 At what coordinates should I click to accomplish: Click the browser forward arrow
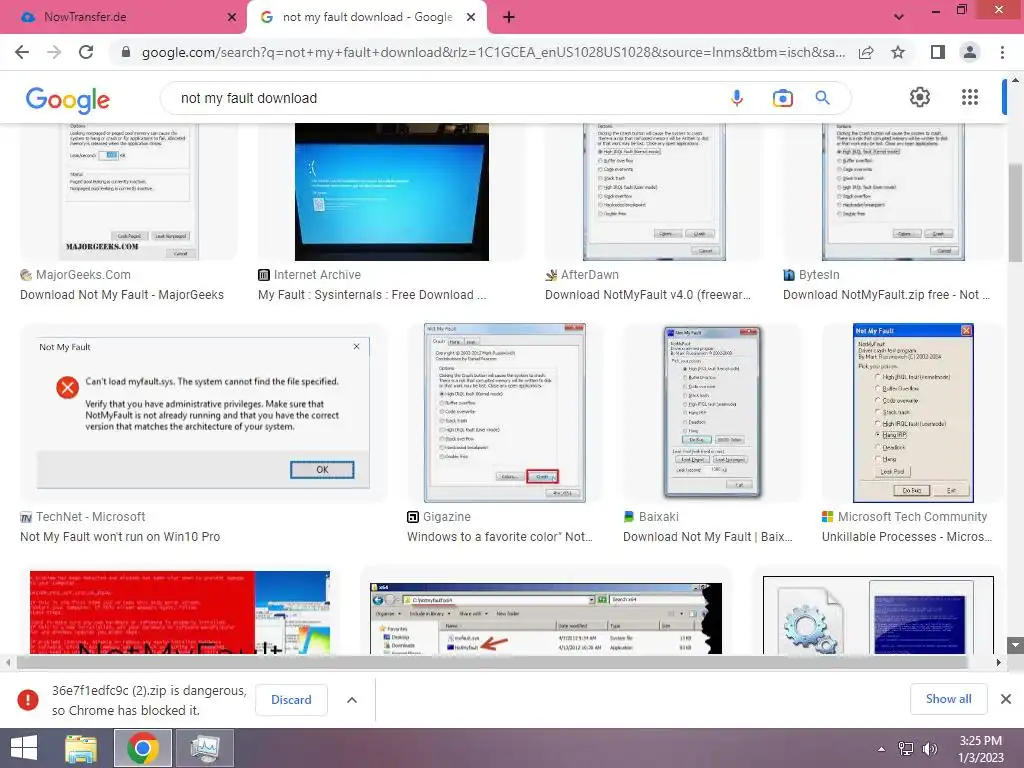point(54,52)
